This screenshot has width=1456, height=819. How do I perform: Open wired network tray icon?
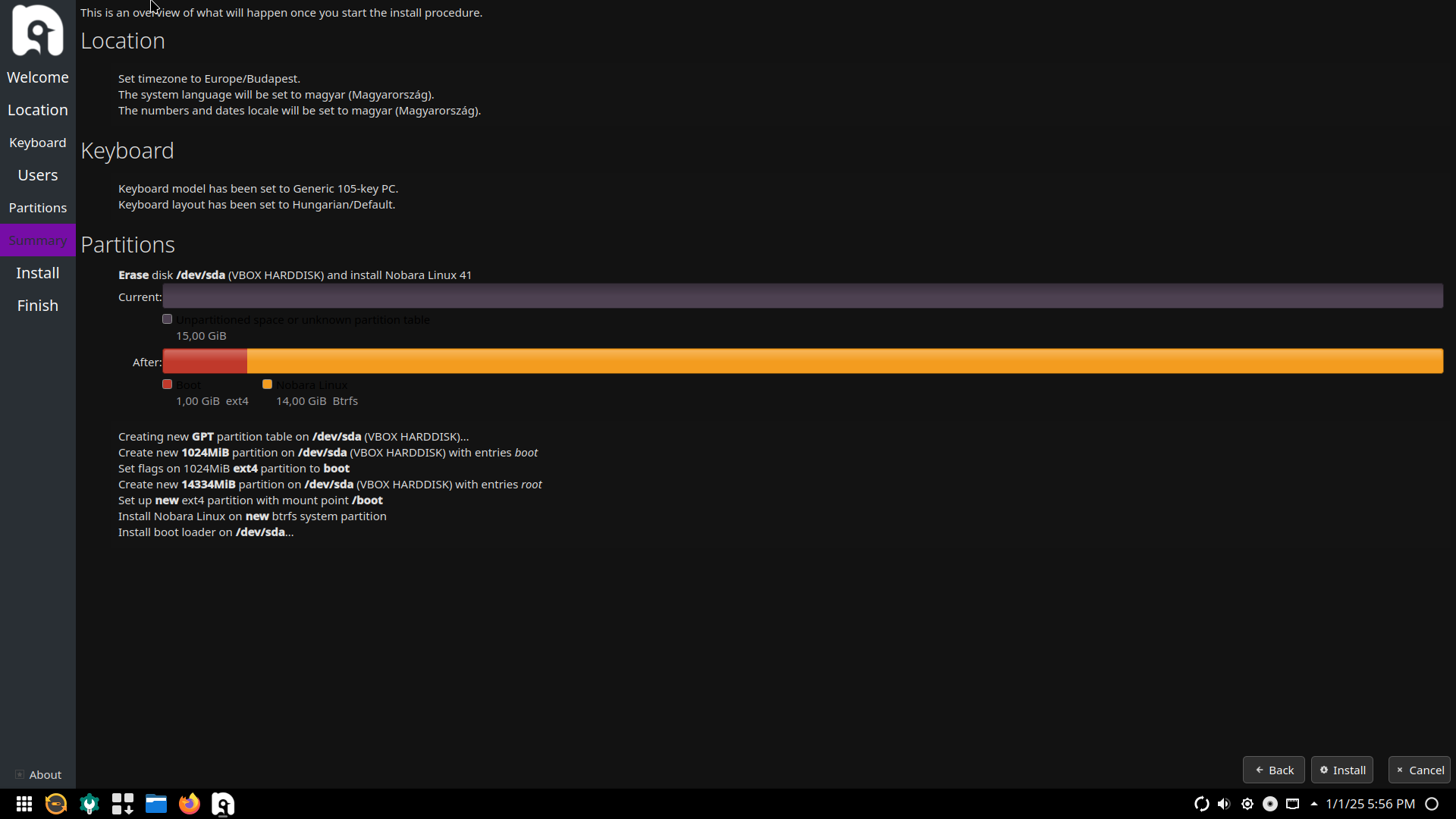[x=1293, y=804]
